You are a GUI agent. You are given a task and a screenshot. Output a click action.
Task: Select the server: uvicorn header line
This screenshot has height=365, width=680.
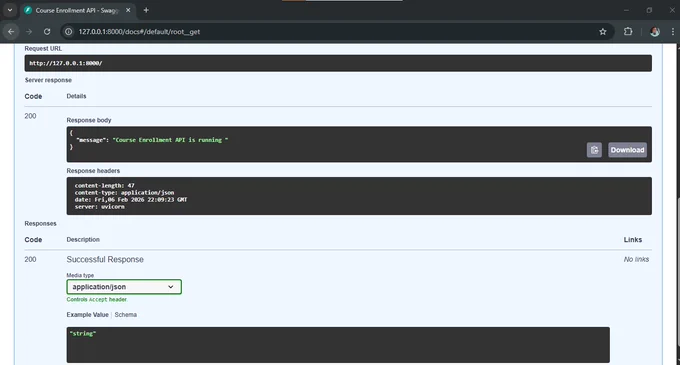click(100, 207)
